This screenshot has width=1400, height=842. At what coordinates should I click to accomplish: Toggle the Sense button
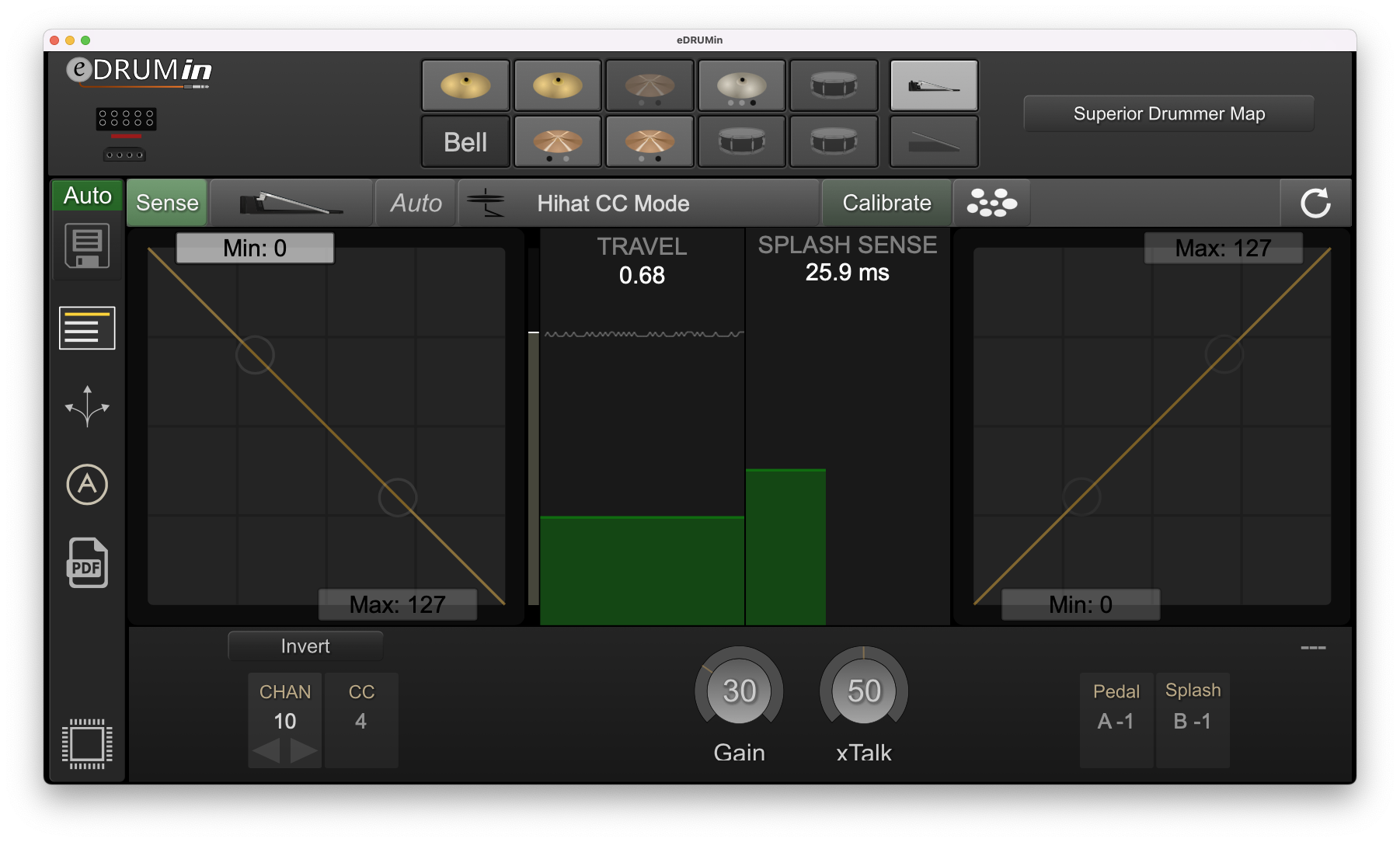coord(167,203)
